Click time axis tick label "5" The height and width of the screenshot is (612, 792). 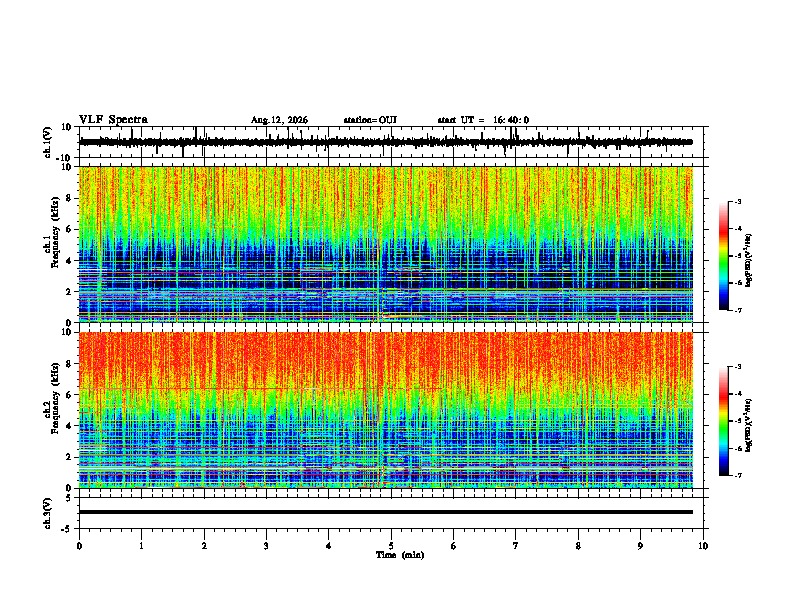(x=391, y=546)
